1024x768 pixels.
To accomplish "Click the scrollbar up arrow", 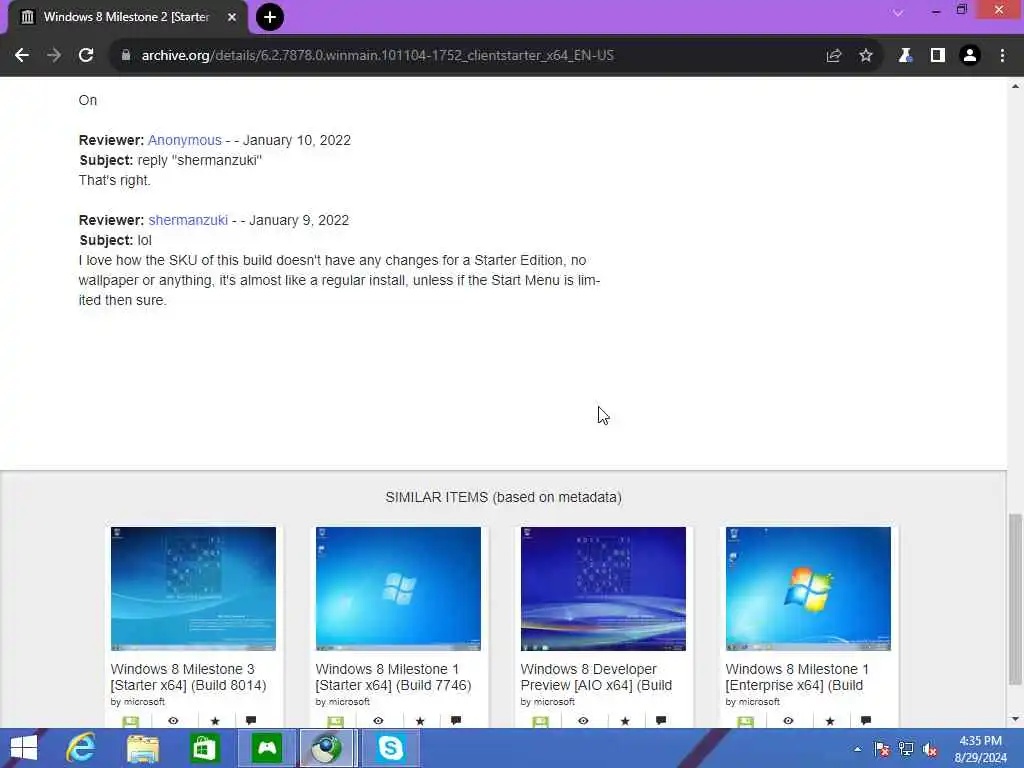I will (x=1015, y=86).
